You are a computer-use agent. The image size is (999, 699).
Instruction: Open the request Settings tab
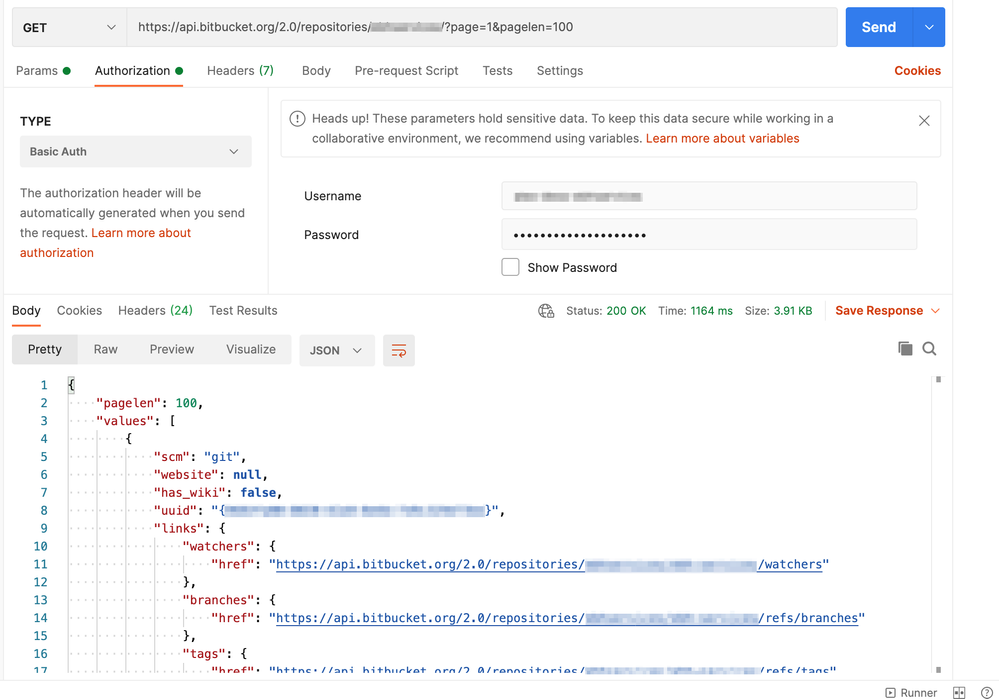coord(559,71)
